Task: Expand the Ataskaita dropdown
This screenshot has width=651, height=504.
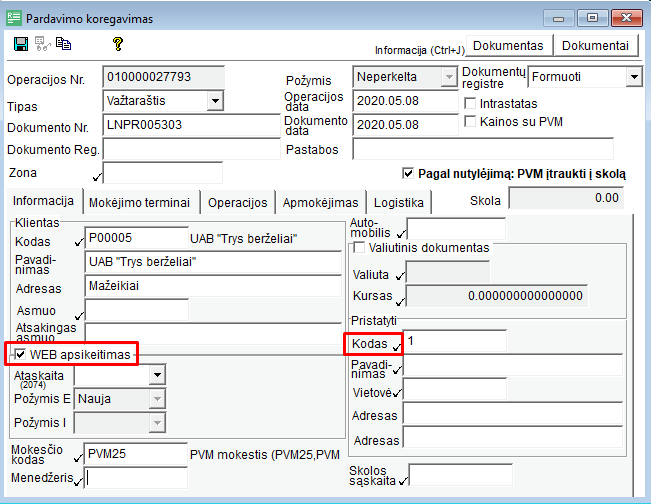Action: pyautogui.click(x=157, y=375)
